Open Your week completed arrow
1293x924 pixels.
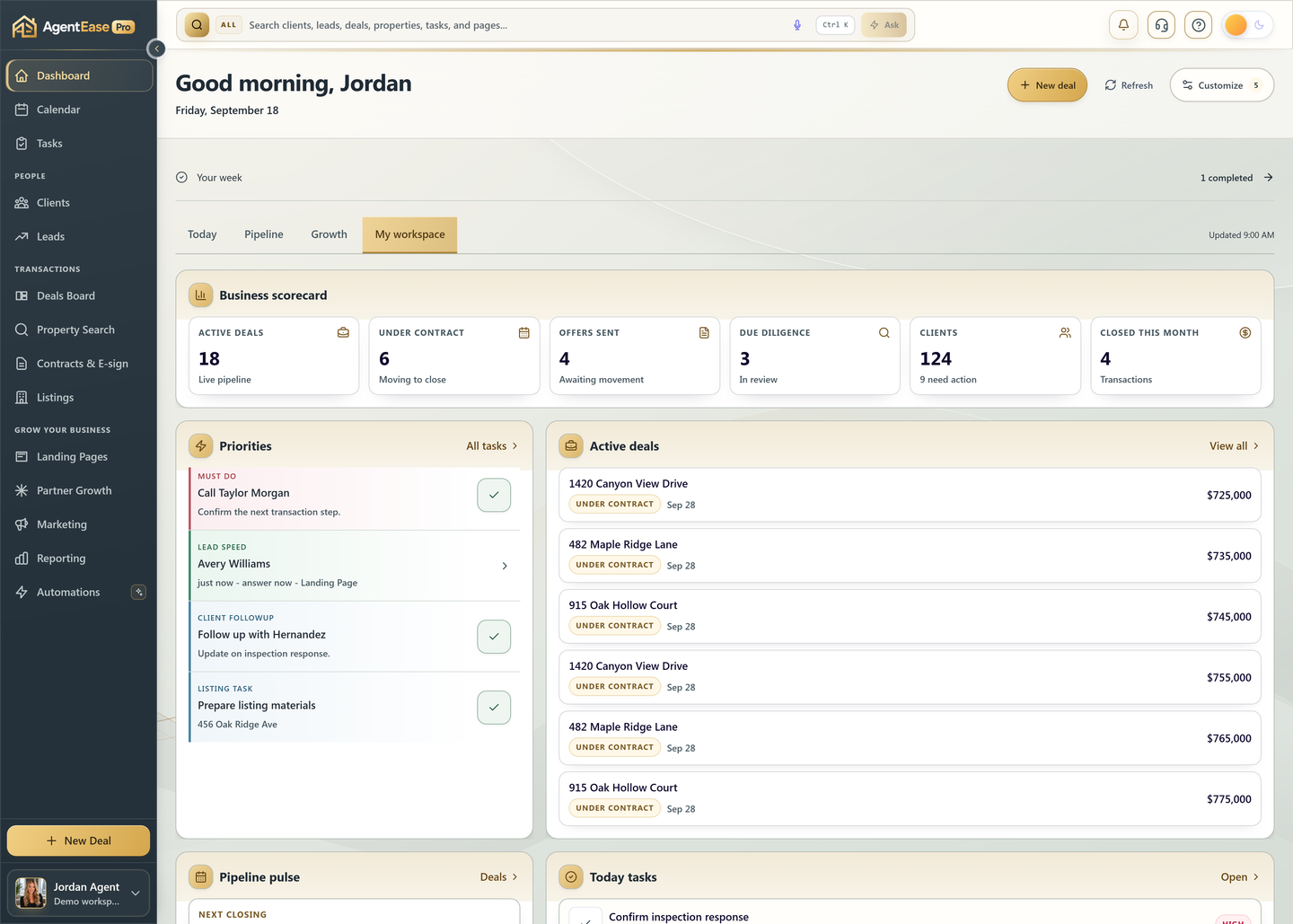1268,178
